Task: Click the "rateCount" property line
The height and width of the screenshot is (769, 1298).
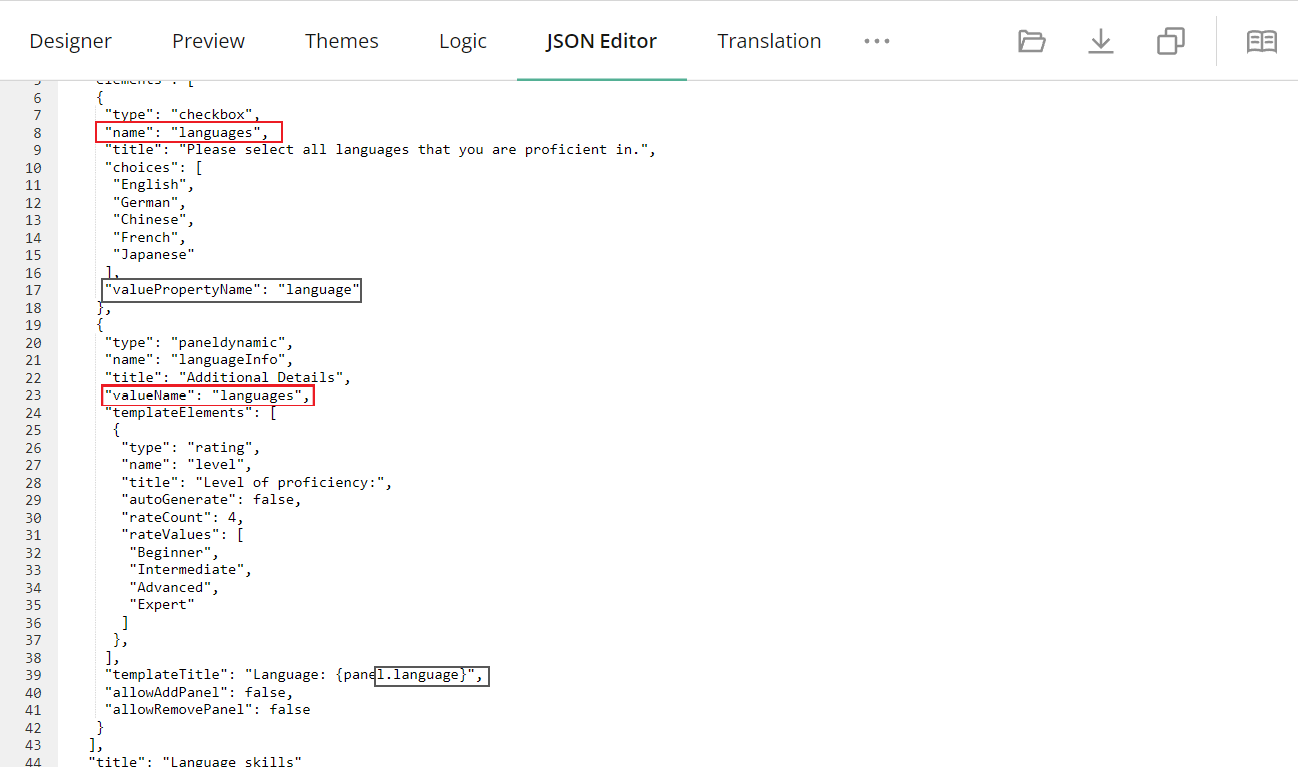Action: click(182, 517)
